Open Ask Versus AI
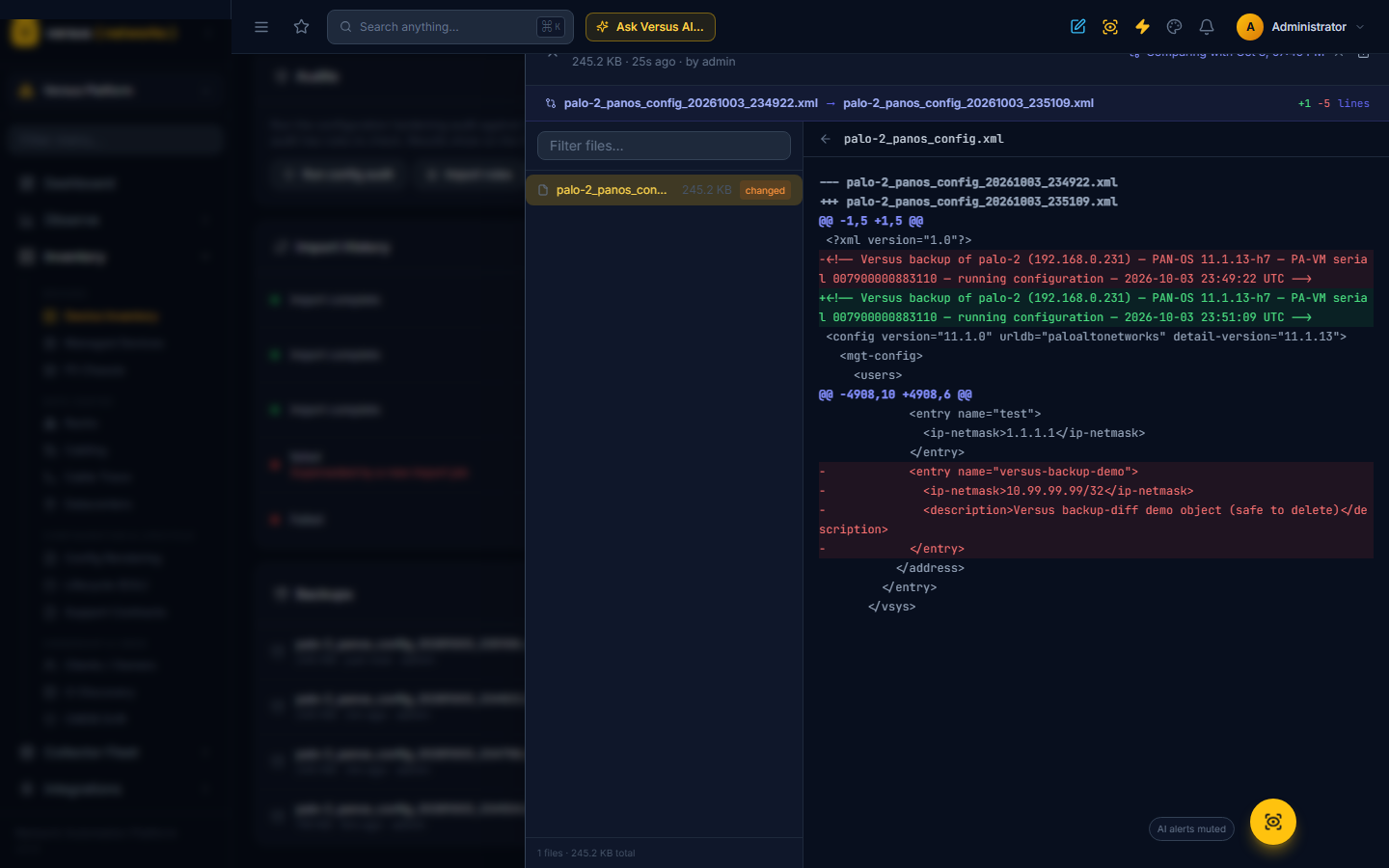This screenshot has height=868, width=1389. [650, 27]
